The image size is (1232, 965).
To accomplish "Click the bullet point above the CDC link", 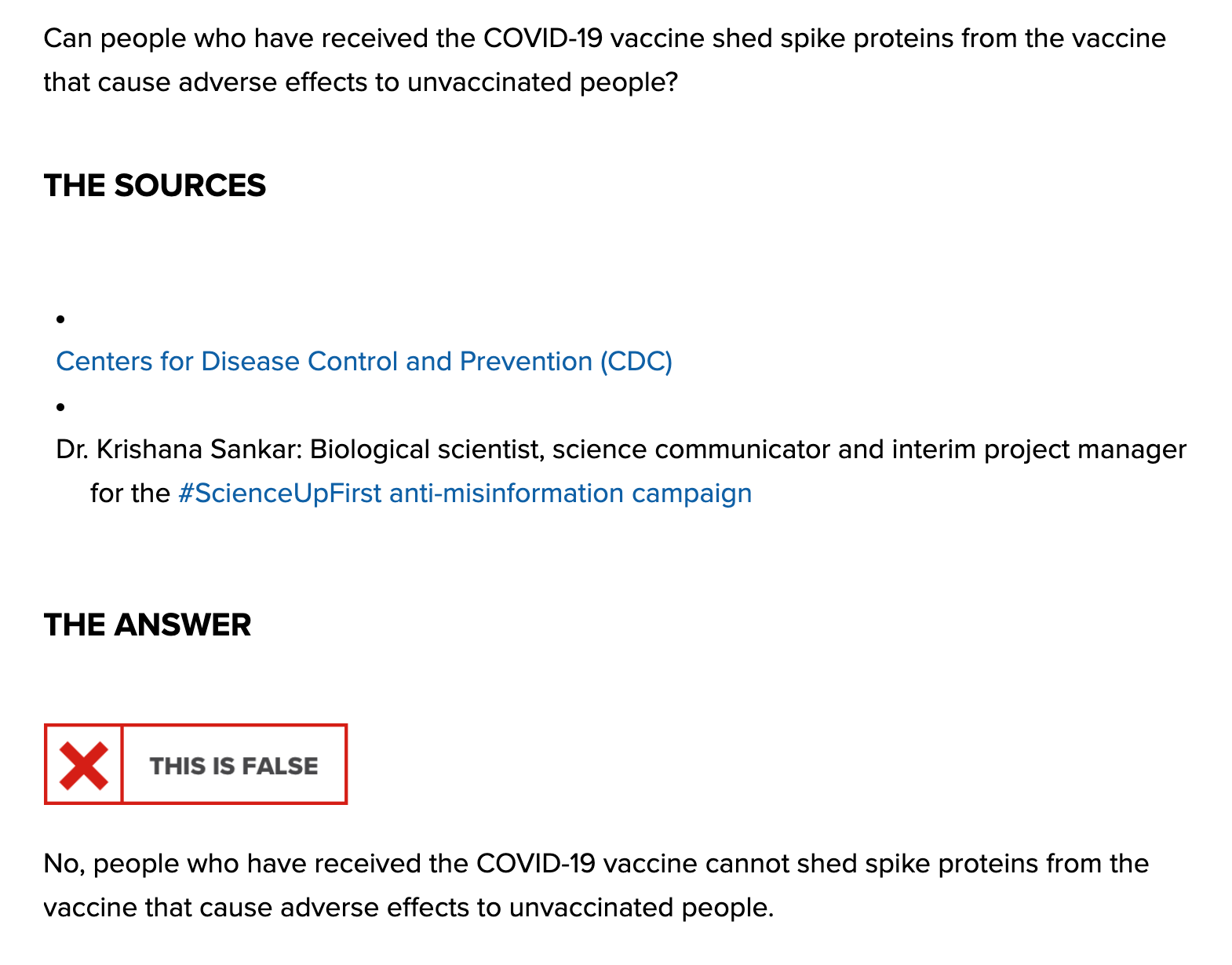I will click(x=60, y=319).
